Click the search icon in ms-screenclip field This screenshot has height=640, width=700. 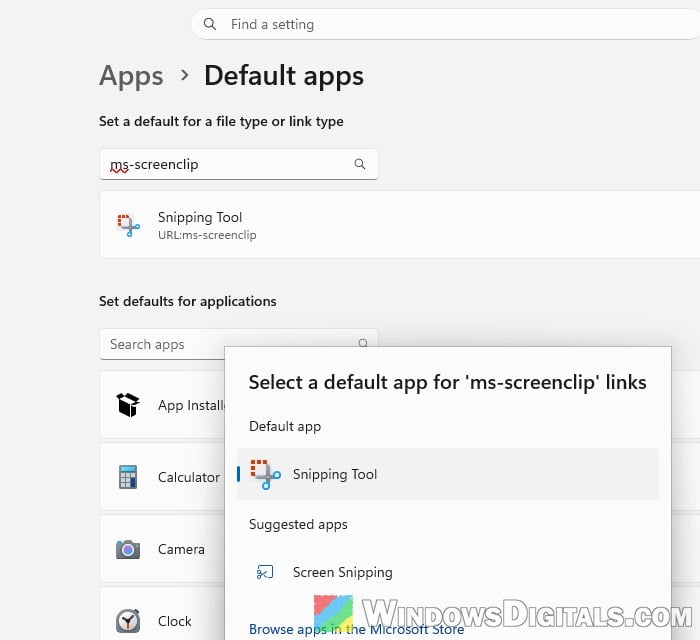pos(360,164)
